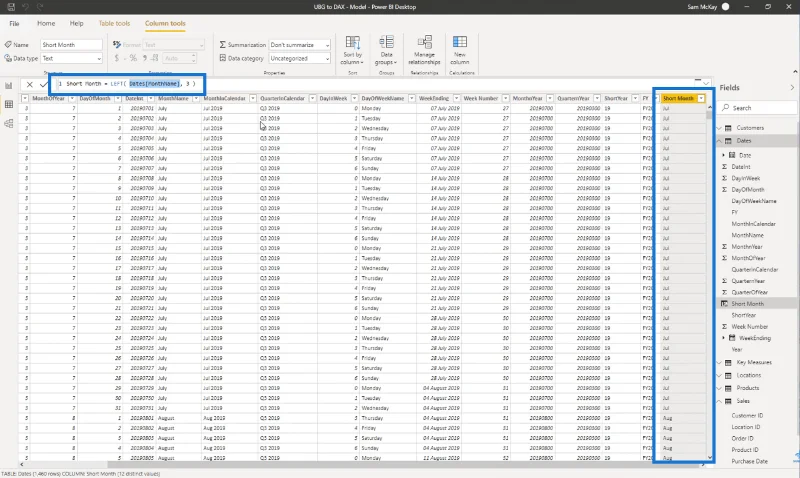Screen dimensions: 800x478
Task: Select the QuarterOfYear field
Action: [749, 292]
